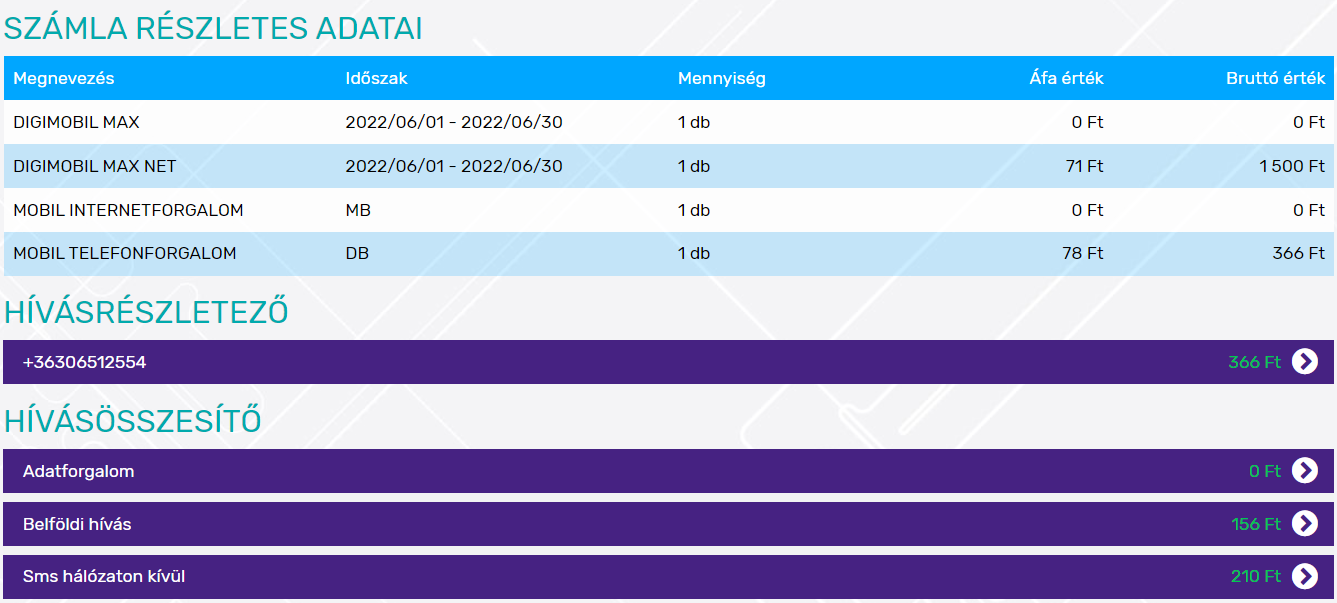Screen dimensions: 1337x603
Task: Click the 78 Ft VAT value
Action: tap(1083, 254)
